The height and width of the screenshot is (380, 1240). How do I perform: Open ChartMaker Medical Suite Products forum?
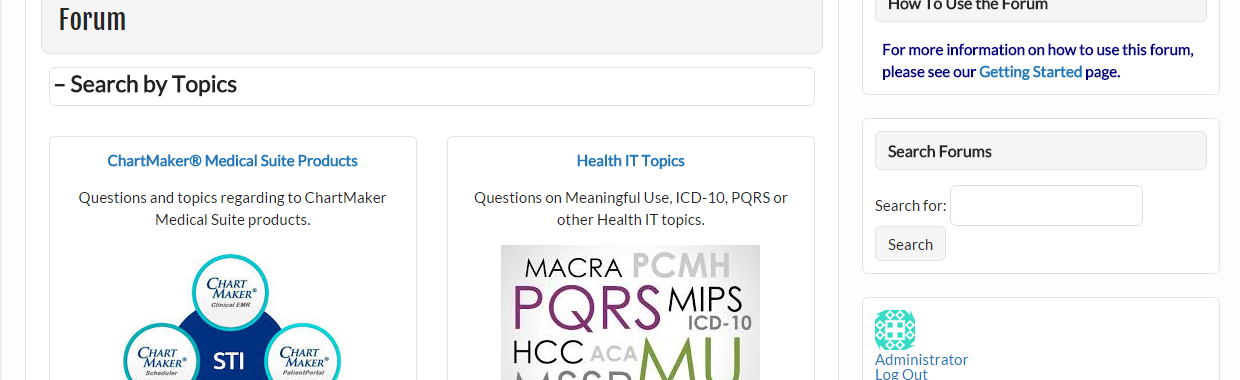click(232, 161)
